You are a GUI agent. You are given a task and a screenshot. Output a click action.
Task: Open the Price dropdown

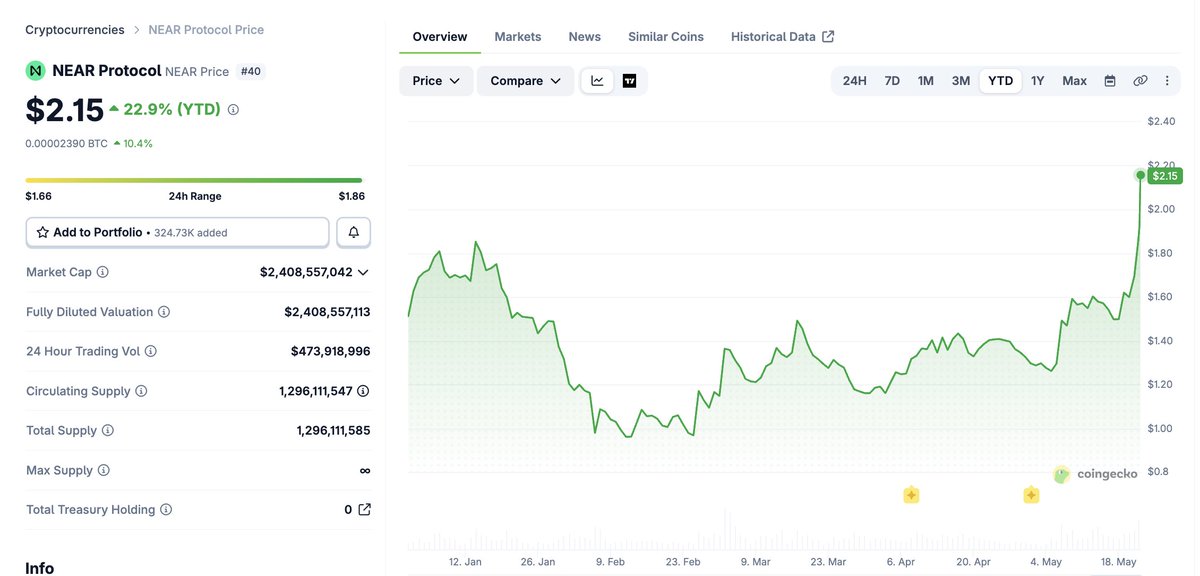coord(436,81)
